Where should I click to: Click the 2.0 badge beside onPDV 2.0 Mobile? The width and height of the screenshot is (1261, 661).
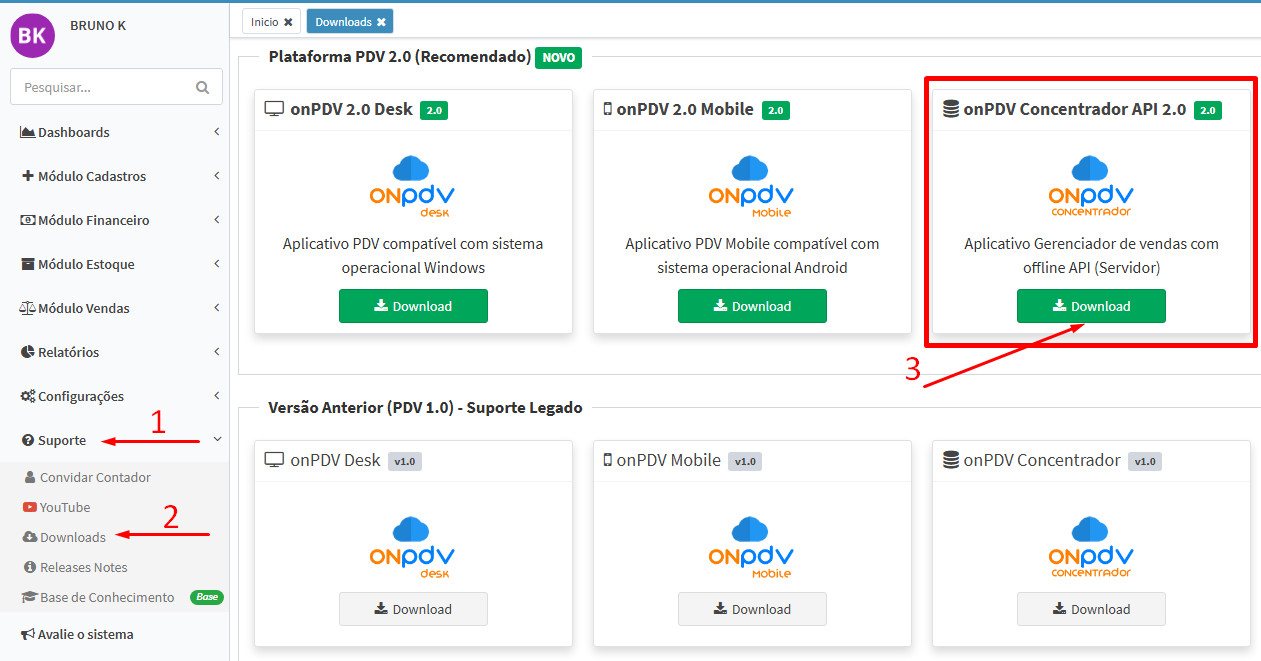pos(776,110)
